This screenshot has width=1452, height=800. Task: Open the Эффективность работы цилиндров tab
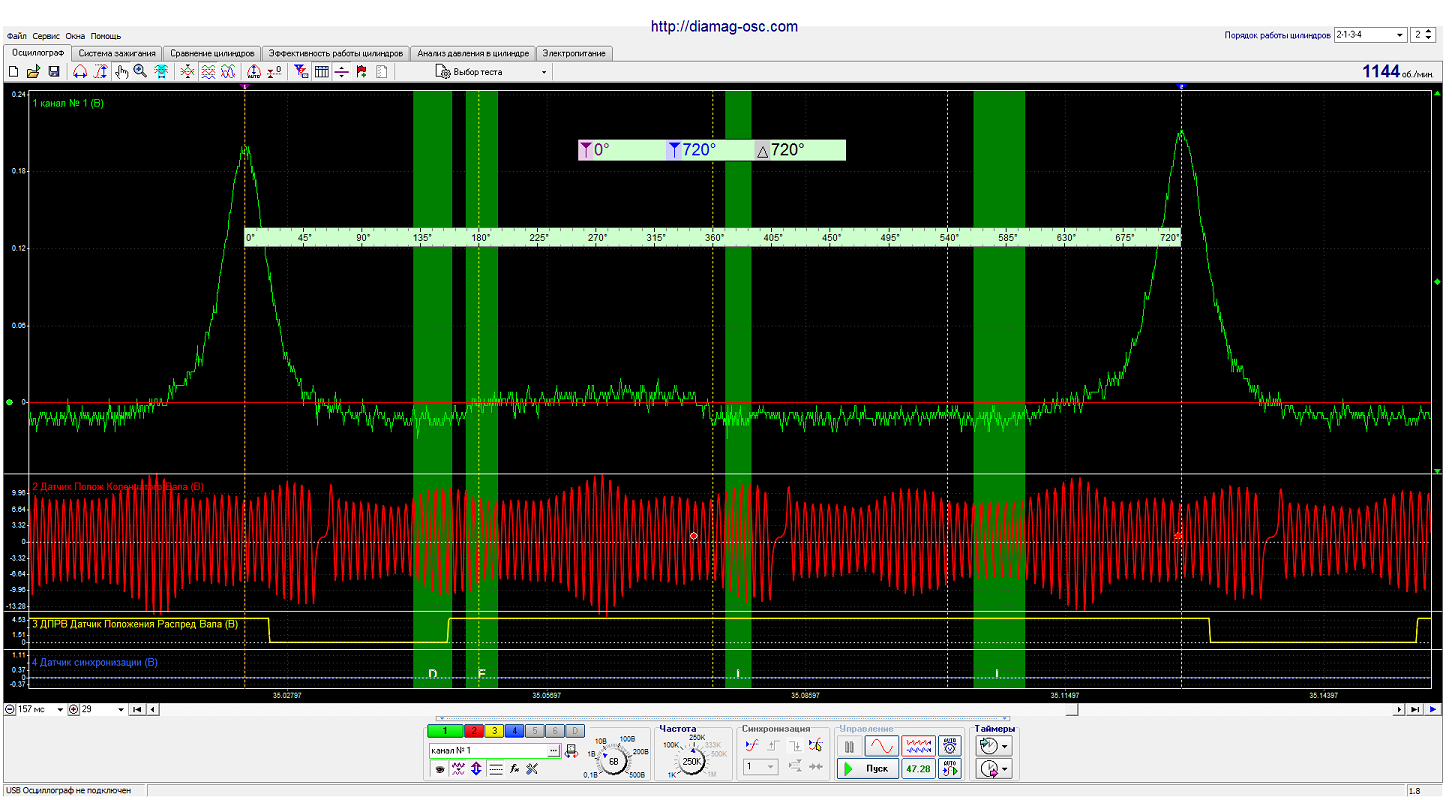click(336, 53)
